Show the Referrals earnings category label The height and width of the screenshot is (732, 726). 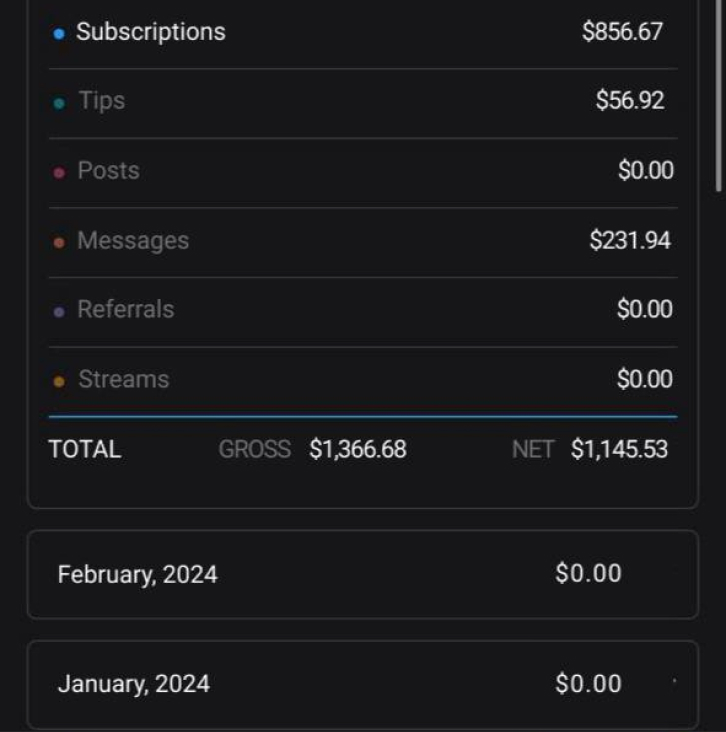[125, 310]
